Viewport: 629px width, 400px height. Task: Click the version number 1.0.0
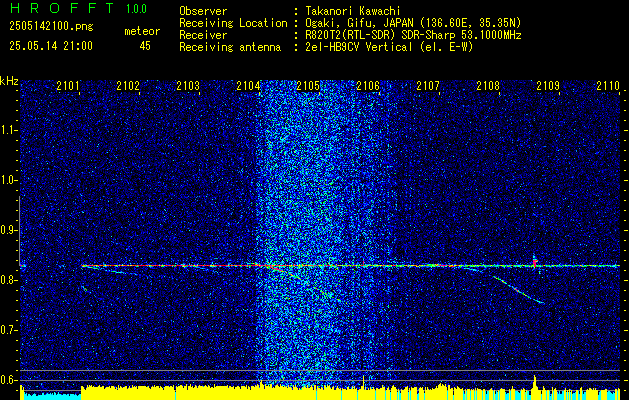(x=136, y=9)
